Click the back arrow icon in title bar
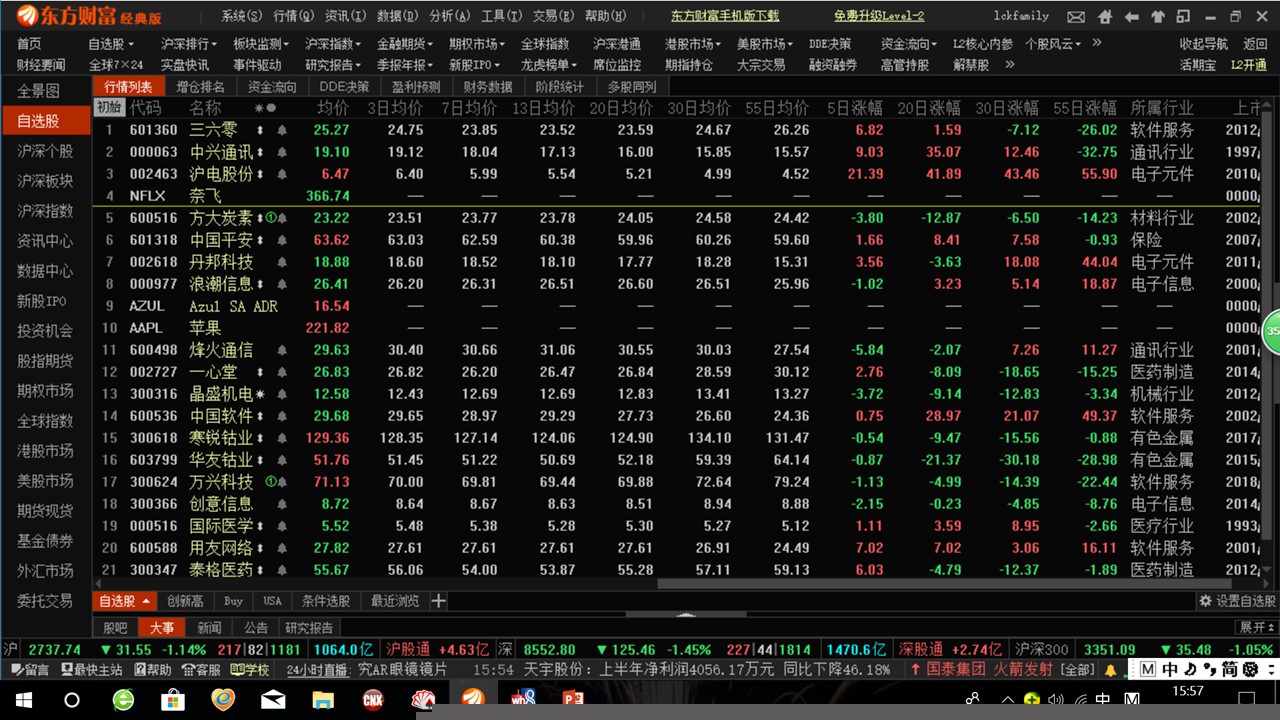1280x720 pixels. click(x=1132, y=17)
